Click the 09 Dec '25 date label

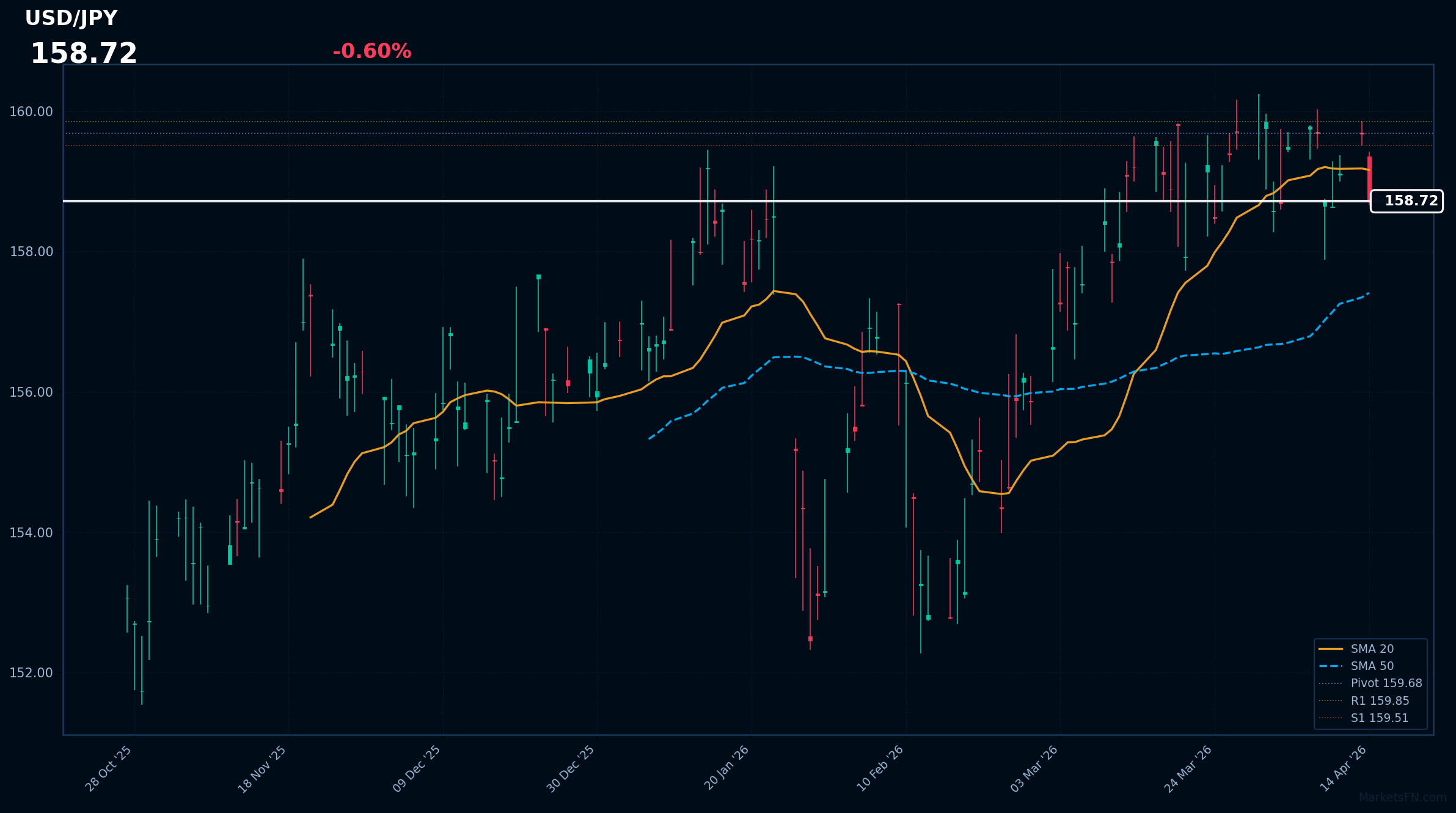(x=417, y=770)
